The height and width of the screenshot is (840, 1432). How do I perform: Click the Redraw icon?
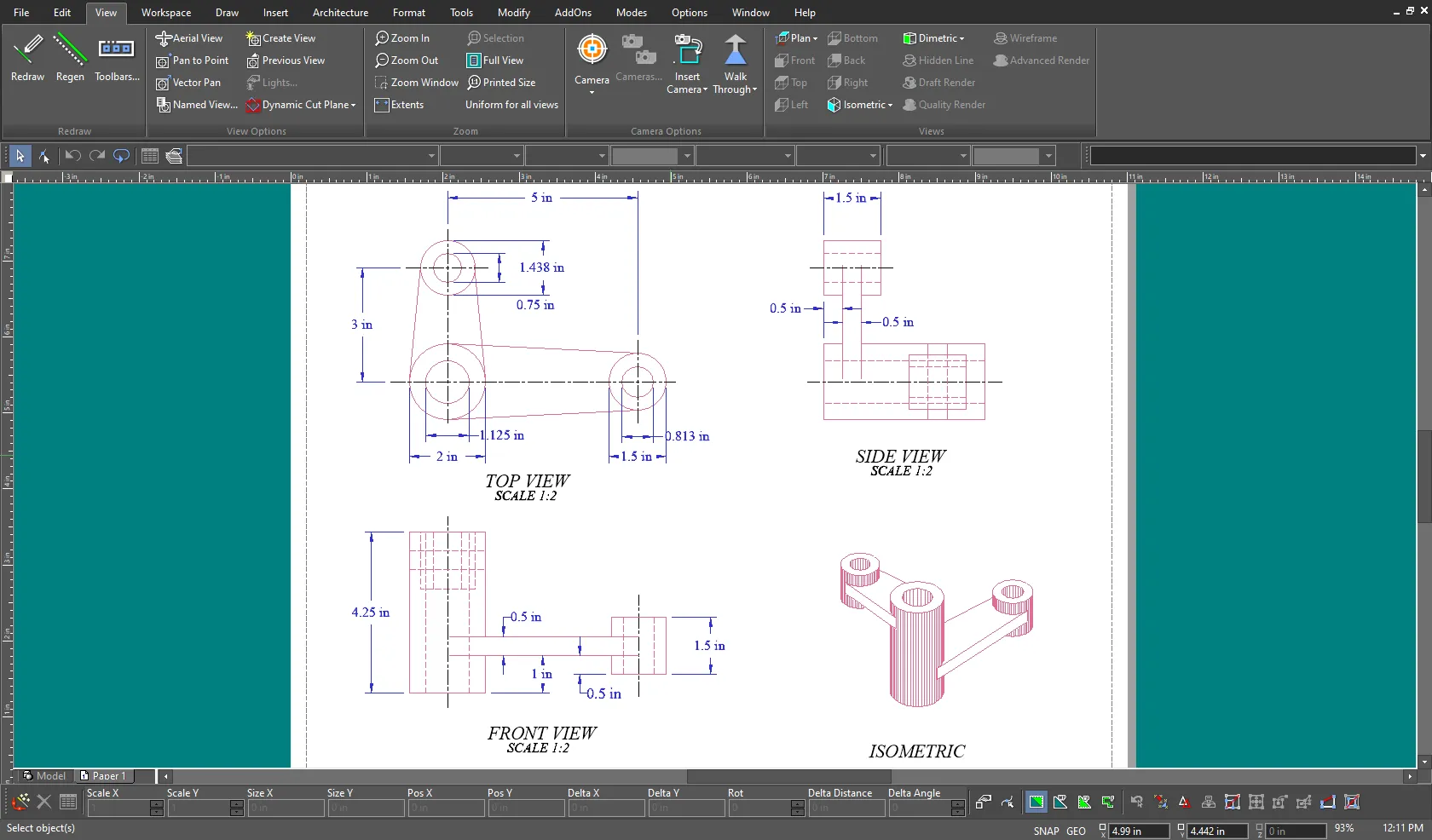pyautogui.click(x=27, y=49)
